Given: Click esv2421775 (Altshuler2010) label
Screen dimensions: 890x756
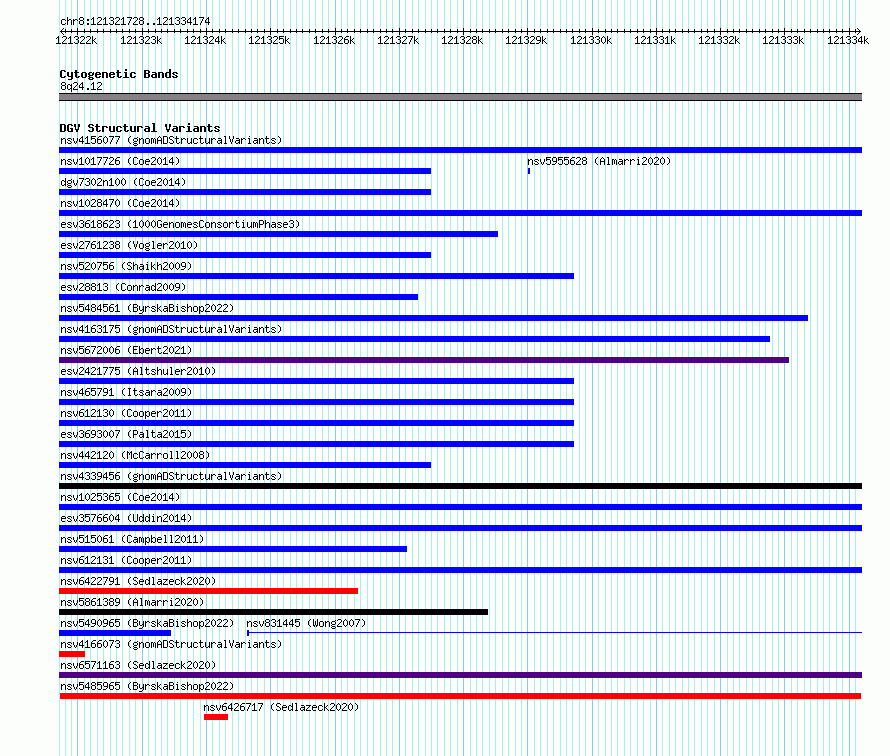Looking at the screenshot, I should pos(138,371).
